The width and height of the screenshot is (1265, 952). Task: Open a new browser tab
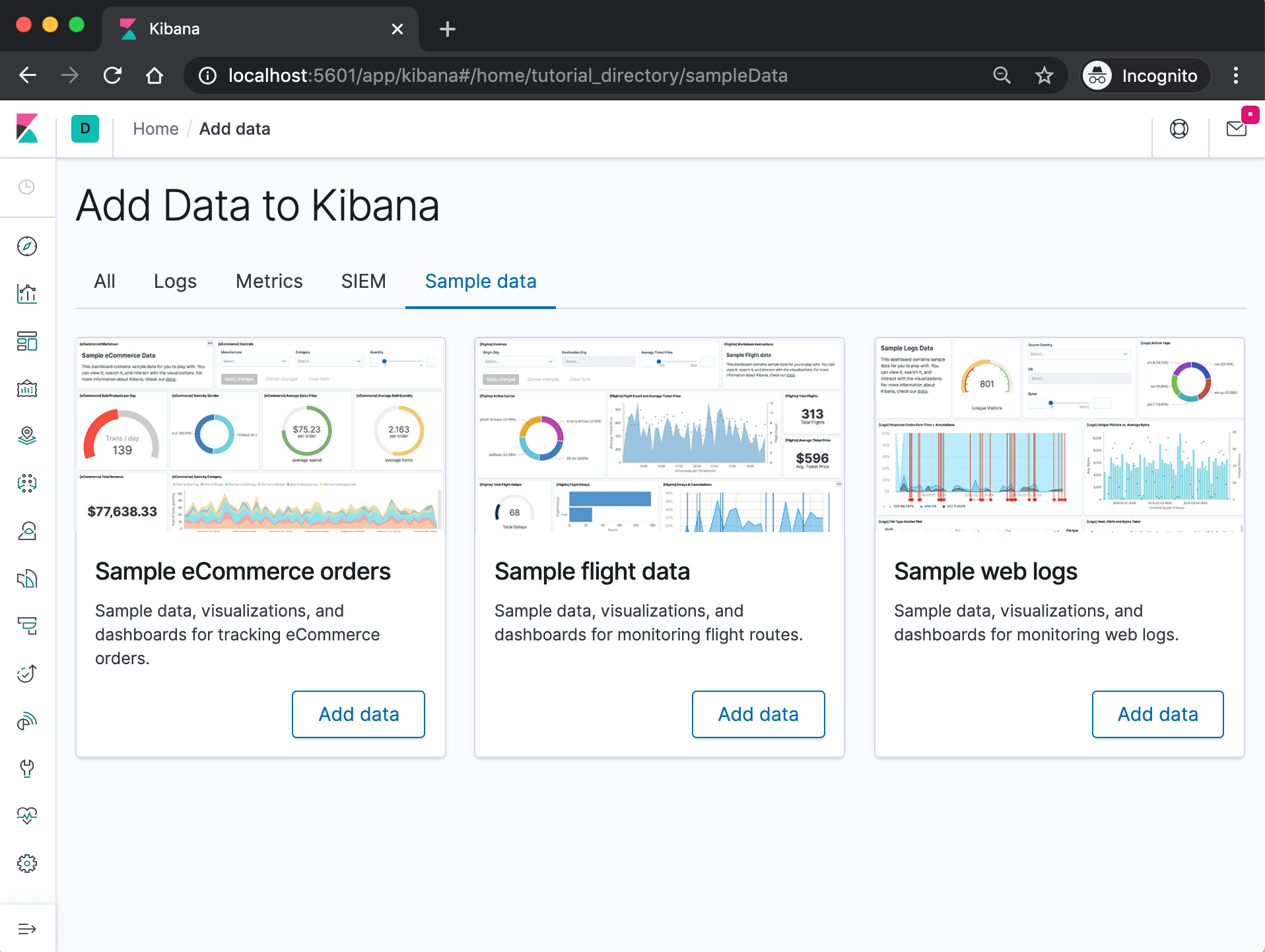pyautogui.click(x=448, y=29)
